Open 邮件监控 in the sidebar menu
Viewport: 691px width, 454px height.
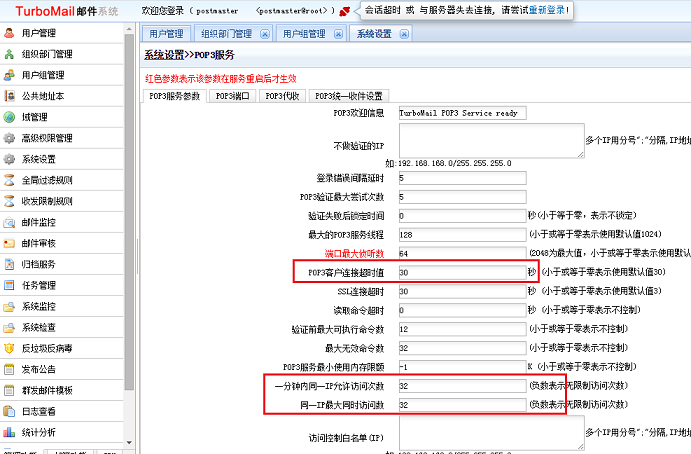point(39,222)
